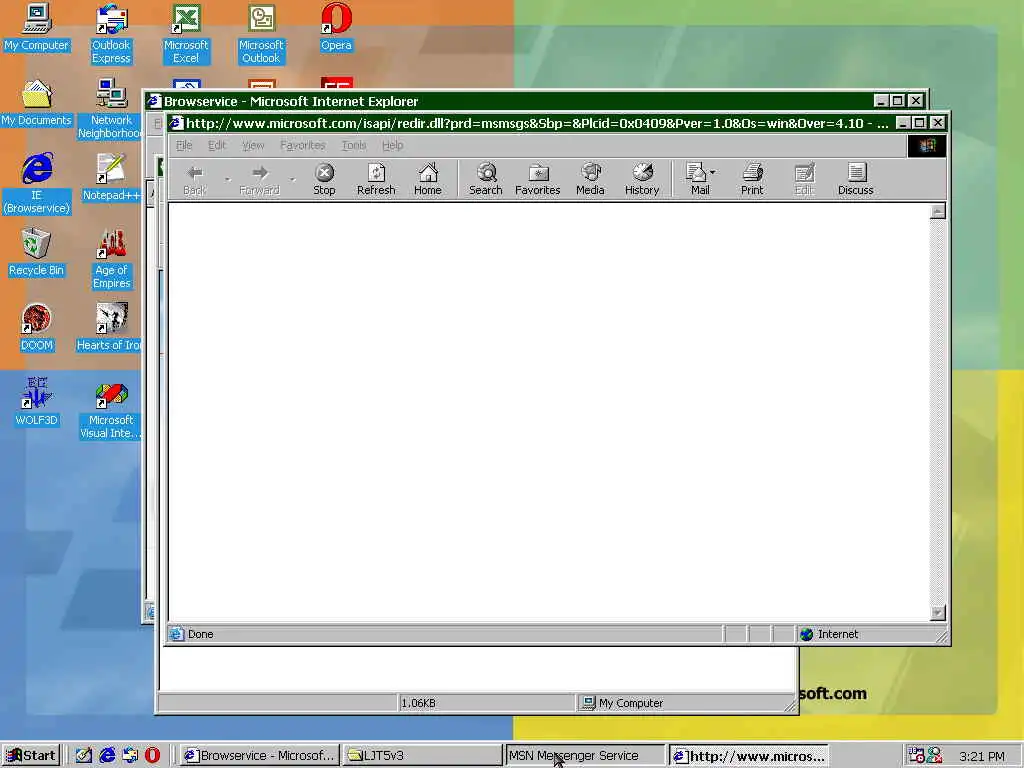
Task: Go to the Home page button
Action: [428, 179]
